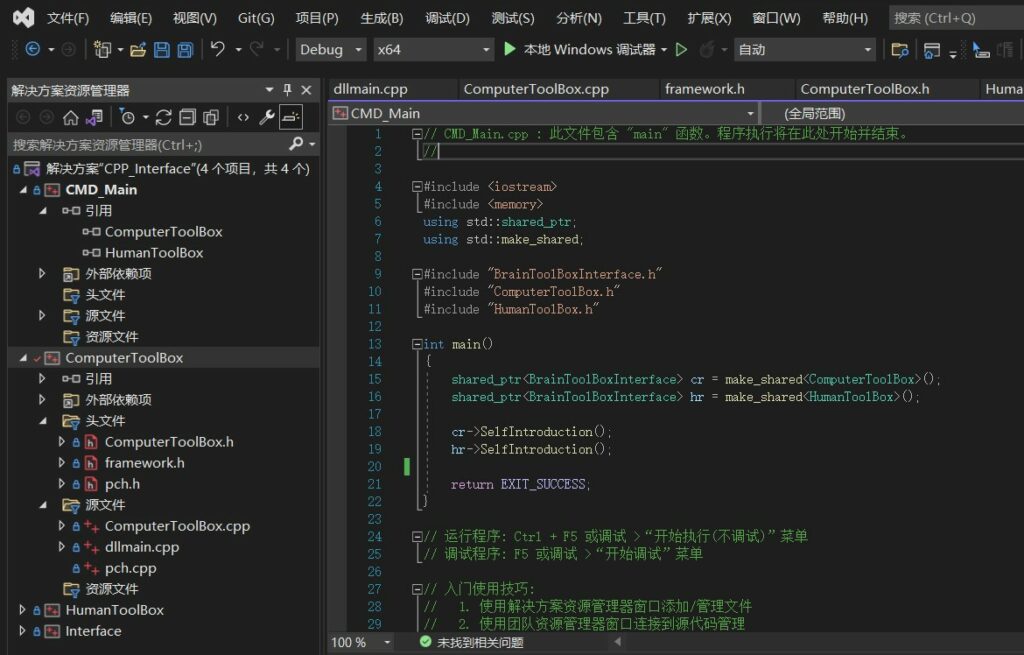The height and width of the screenshot is (655, 1024).
Task: Open the Debug configuration dropdown
Action: [332, 50]
